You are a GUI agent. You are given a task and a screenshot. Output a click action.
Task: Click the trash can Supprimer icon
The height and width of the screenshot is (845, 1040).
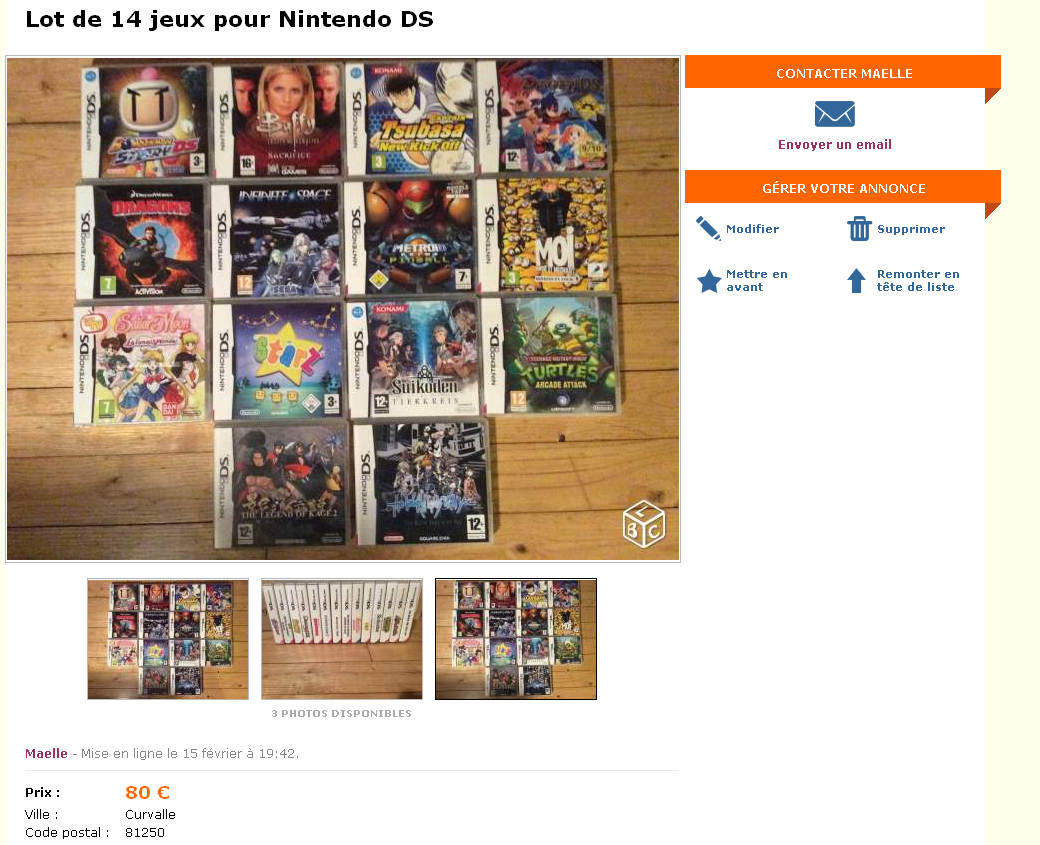[859, 228]
